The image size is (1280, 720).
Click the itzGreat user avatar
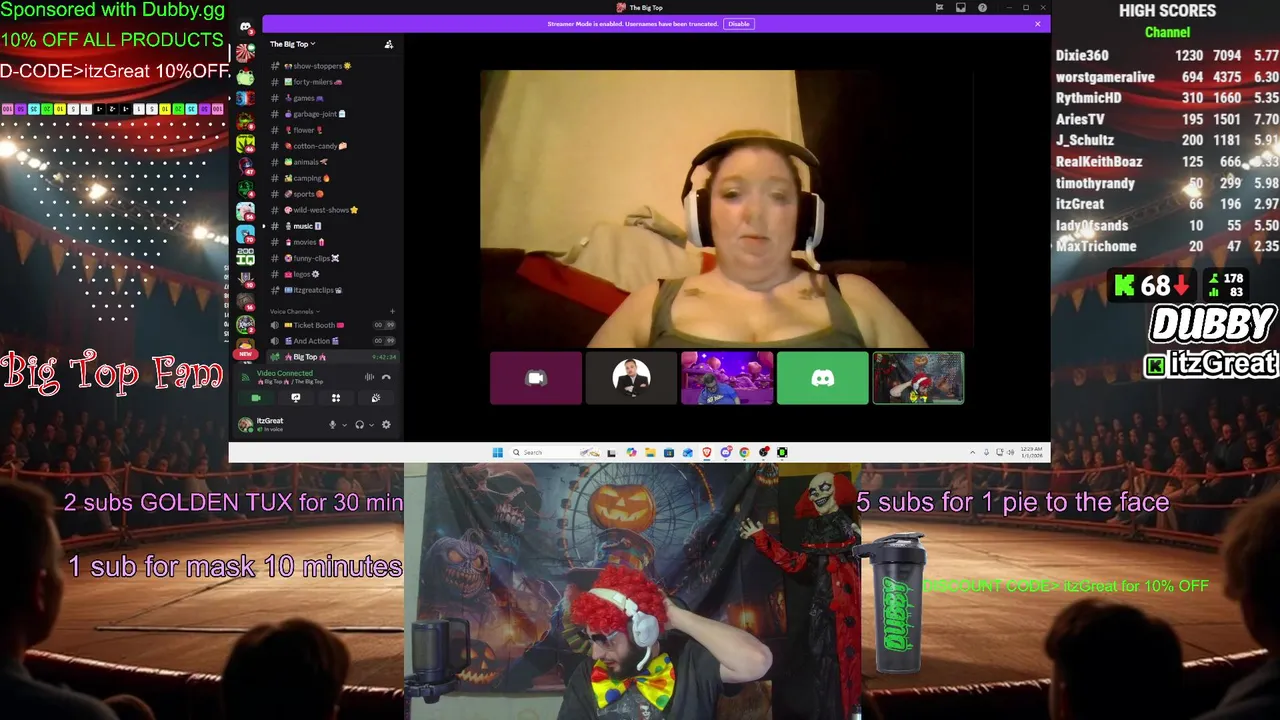click(x=245, y=425)
